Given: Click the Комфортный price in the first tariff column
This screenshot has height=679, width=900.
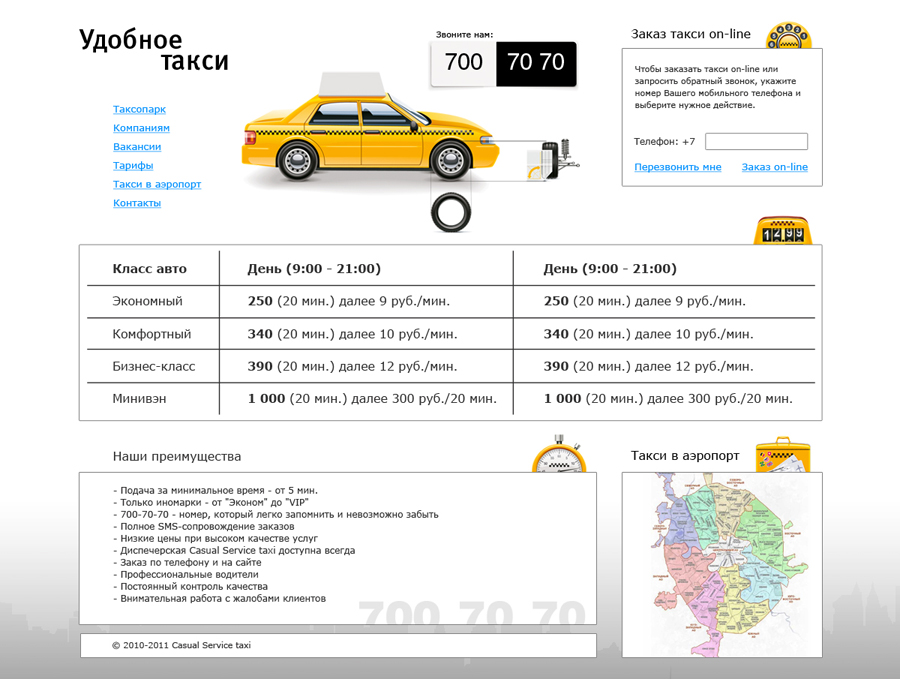Looking at the screenshot, I should 352,334.
